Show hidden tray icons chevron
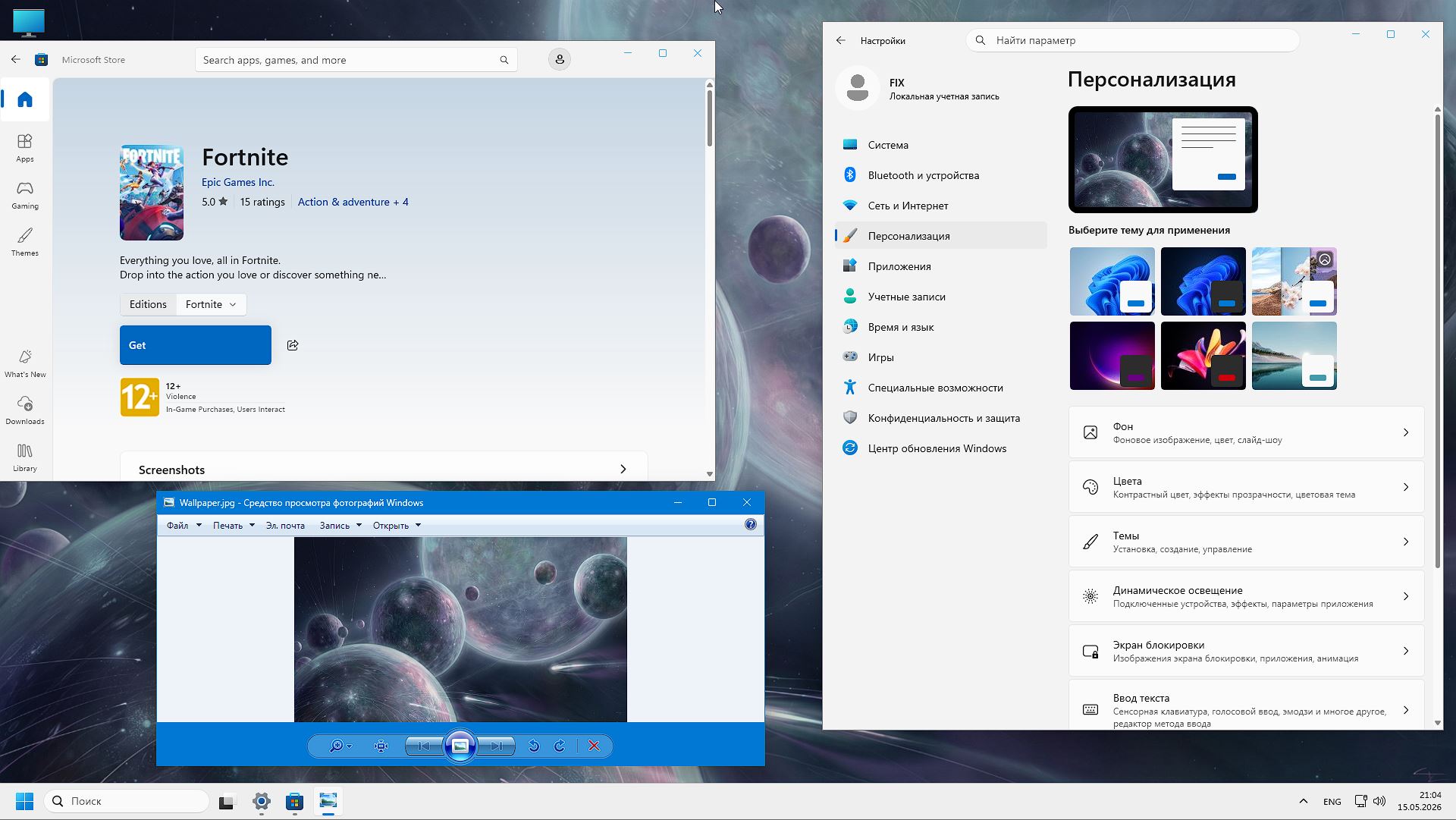1456x820 pixels. point(1304,802)
